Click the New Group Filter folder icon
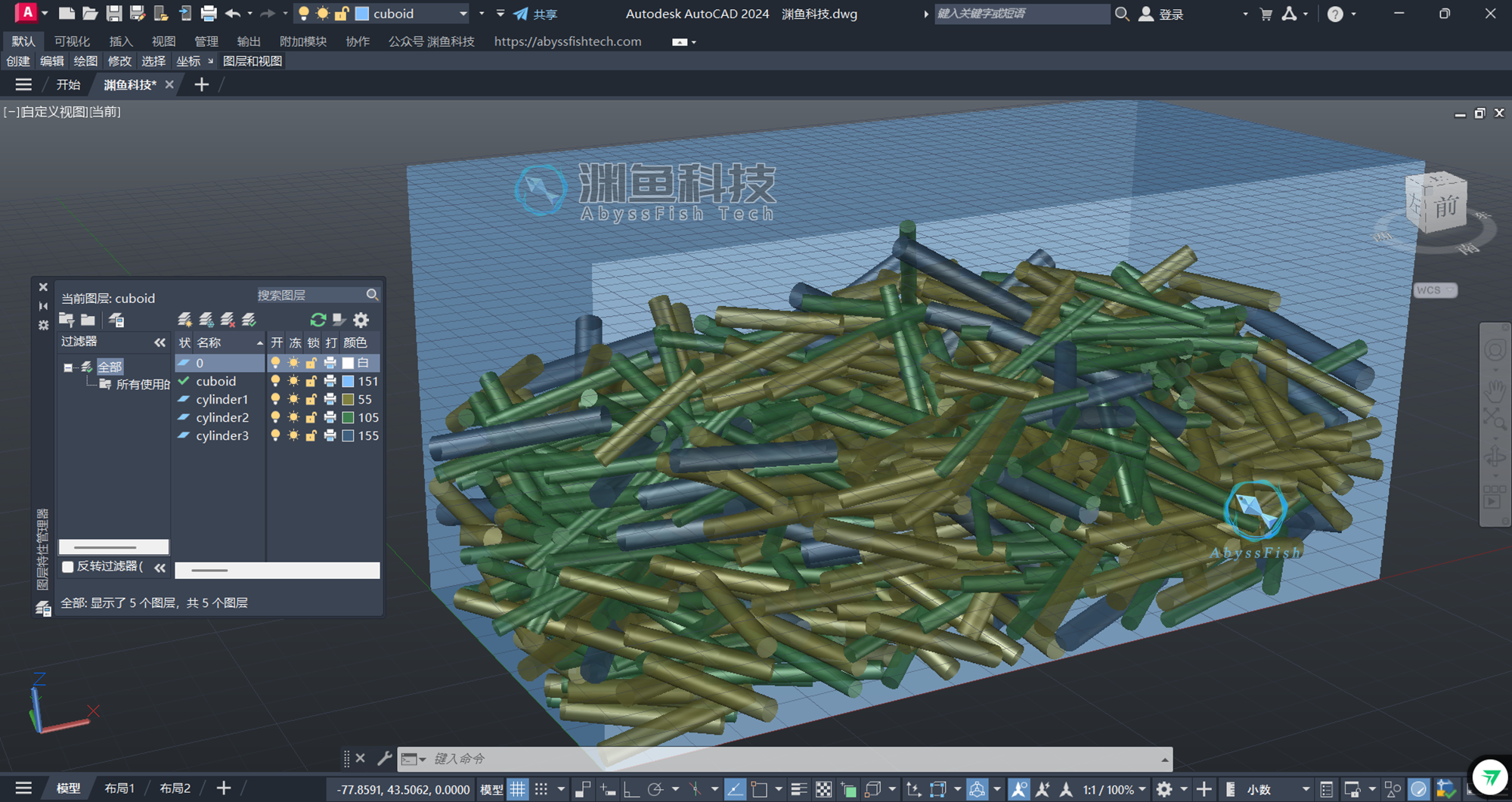Image resolution: width=1512 pixels, height=802 pixels. 88,320
